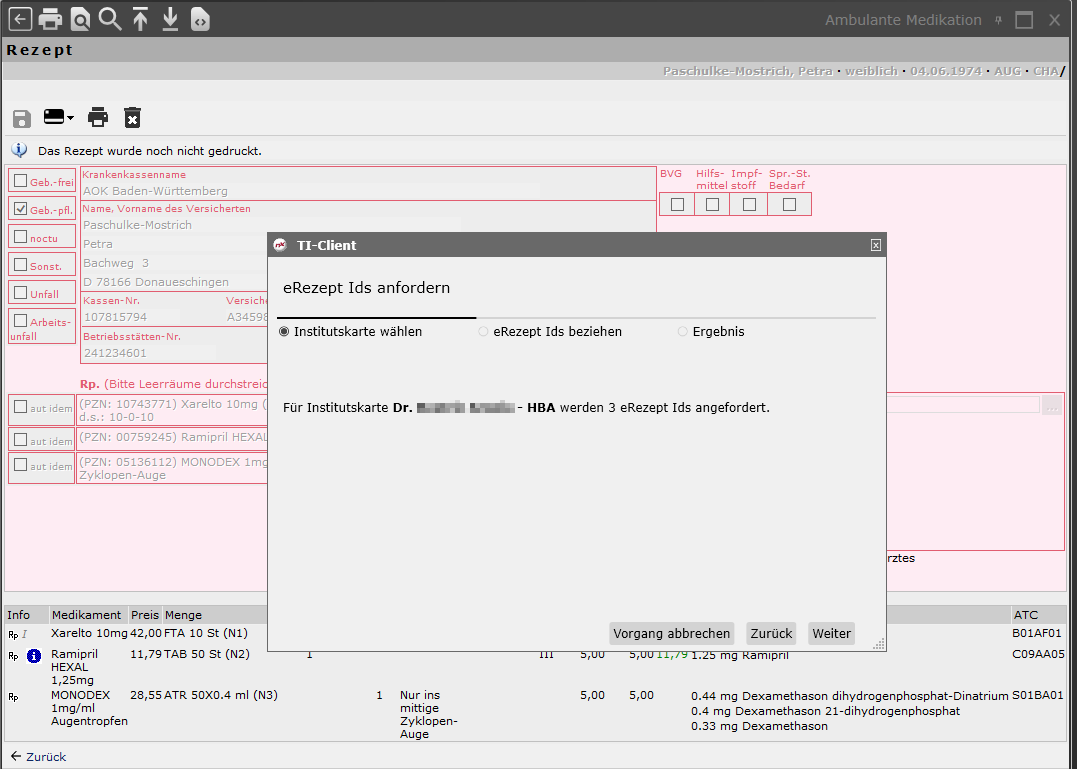The height and width of the screenshot is (769, 1077).
Task: Click the ATC column header
Action: (1026, 615)
